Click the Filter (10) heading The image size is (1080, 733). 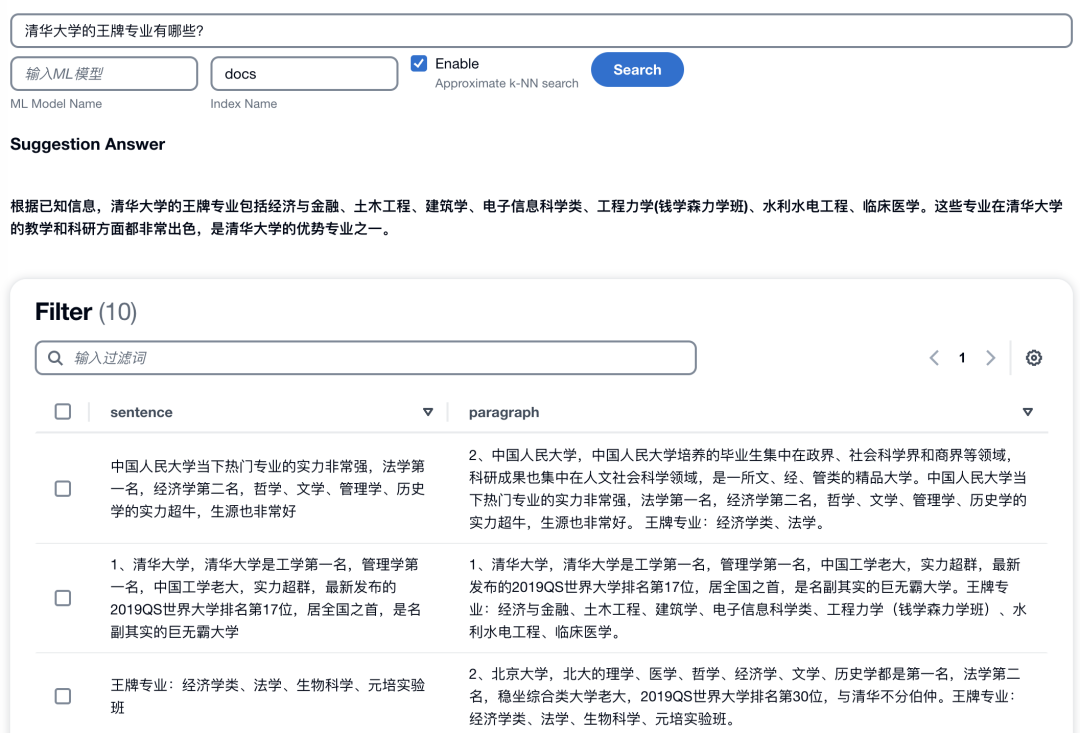tap(86, 312)
